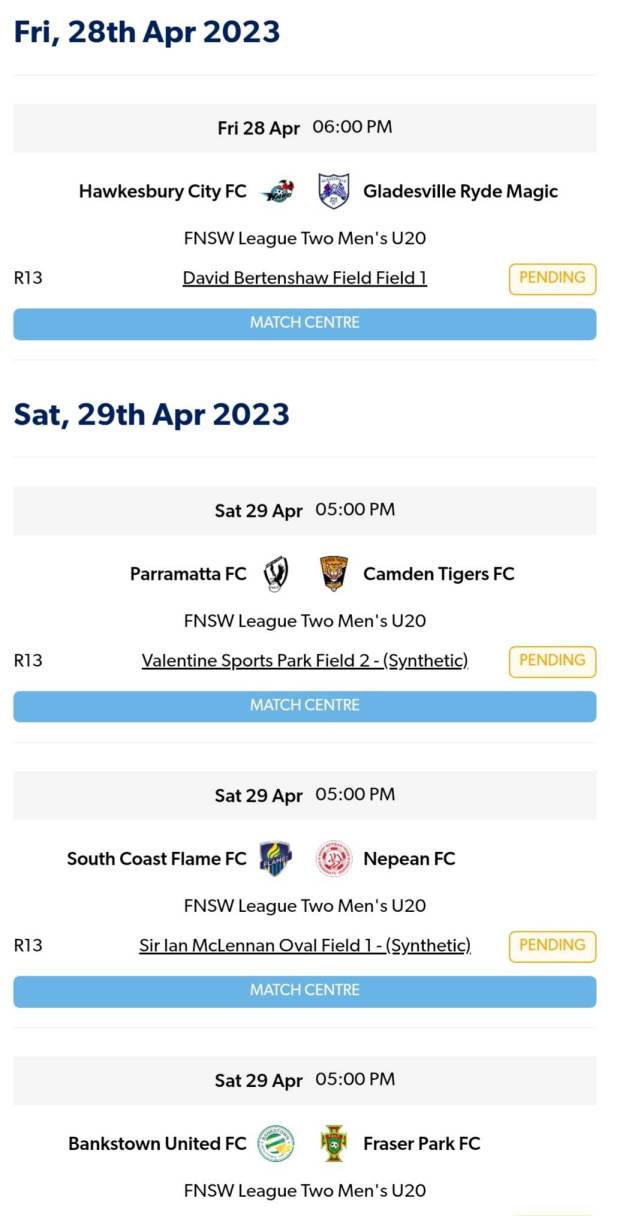617x1216 pixels.
Task: Open Match Centre for Parramatta versus Camden
Action: tap(305, 705)
